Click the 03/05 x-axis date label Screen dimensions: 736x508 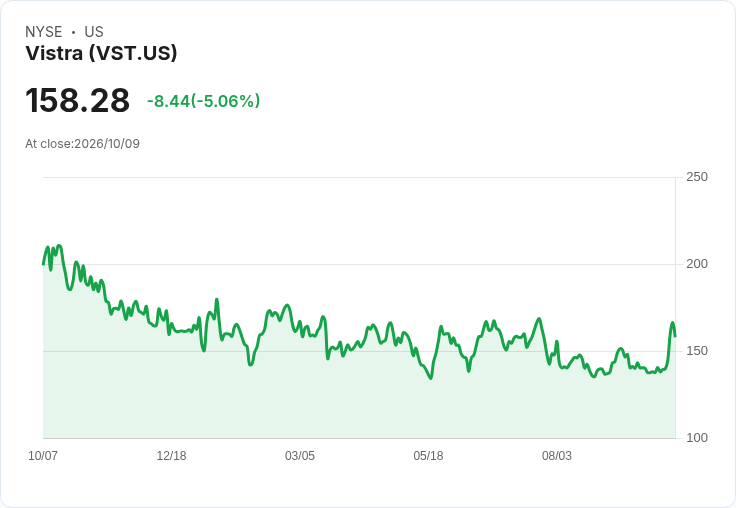(x=300, y=456)
